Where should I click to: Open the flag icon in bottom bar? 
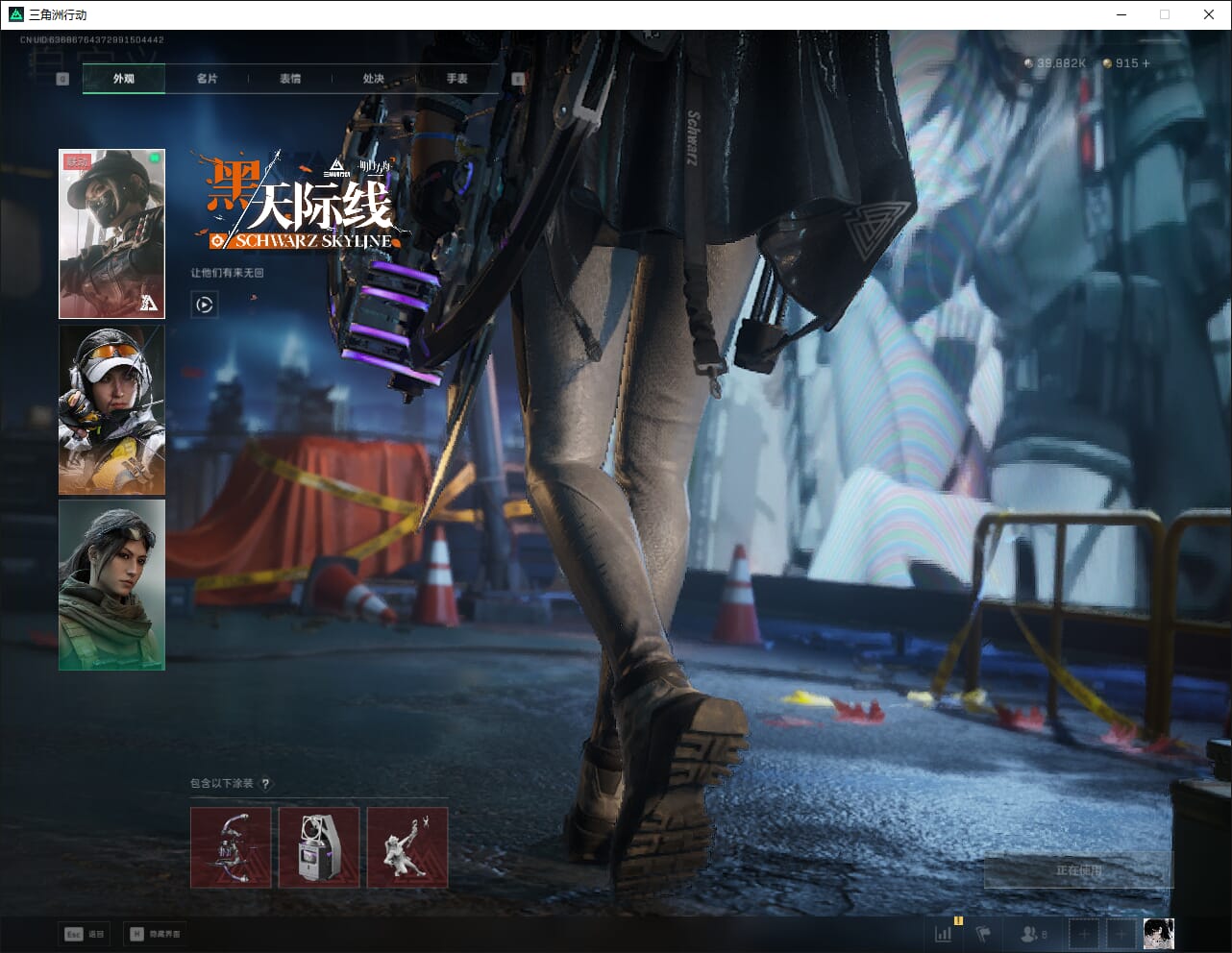point(983,933)
